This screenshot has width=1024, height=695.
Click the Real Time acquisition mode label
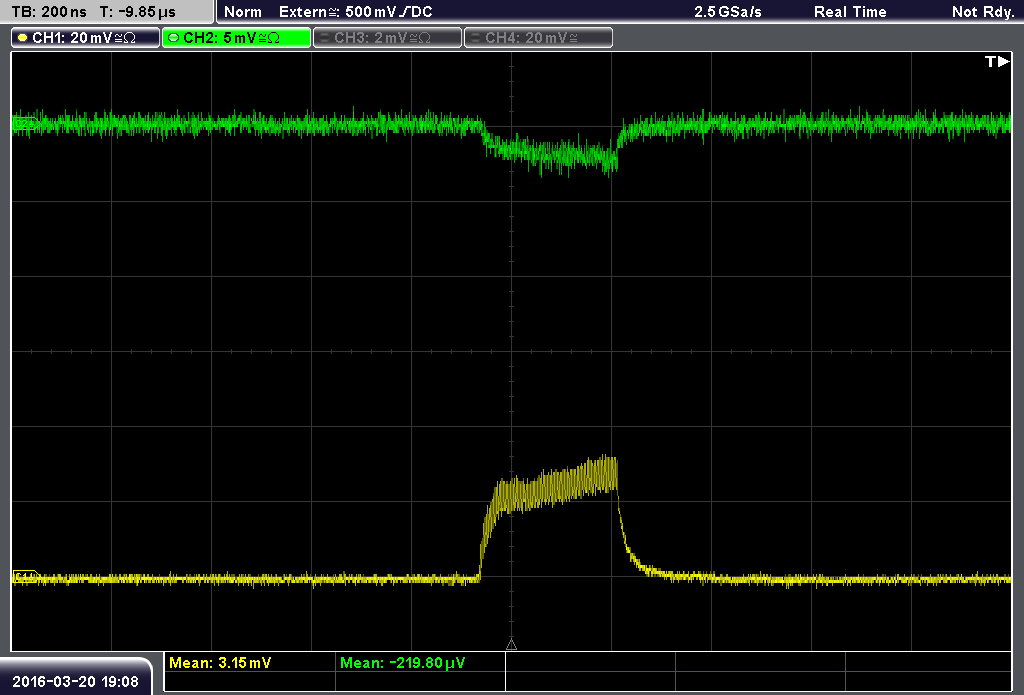[x=850, y=12]
